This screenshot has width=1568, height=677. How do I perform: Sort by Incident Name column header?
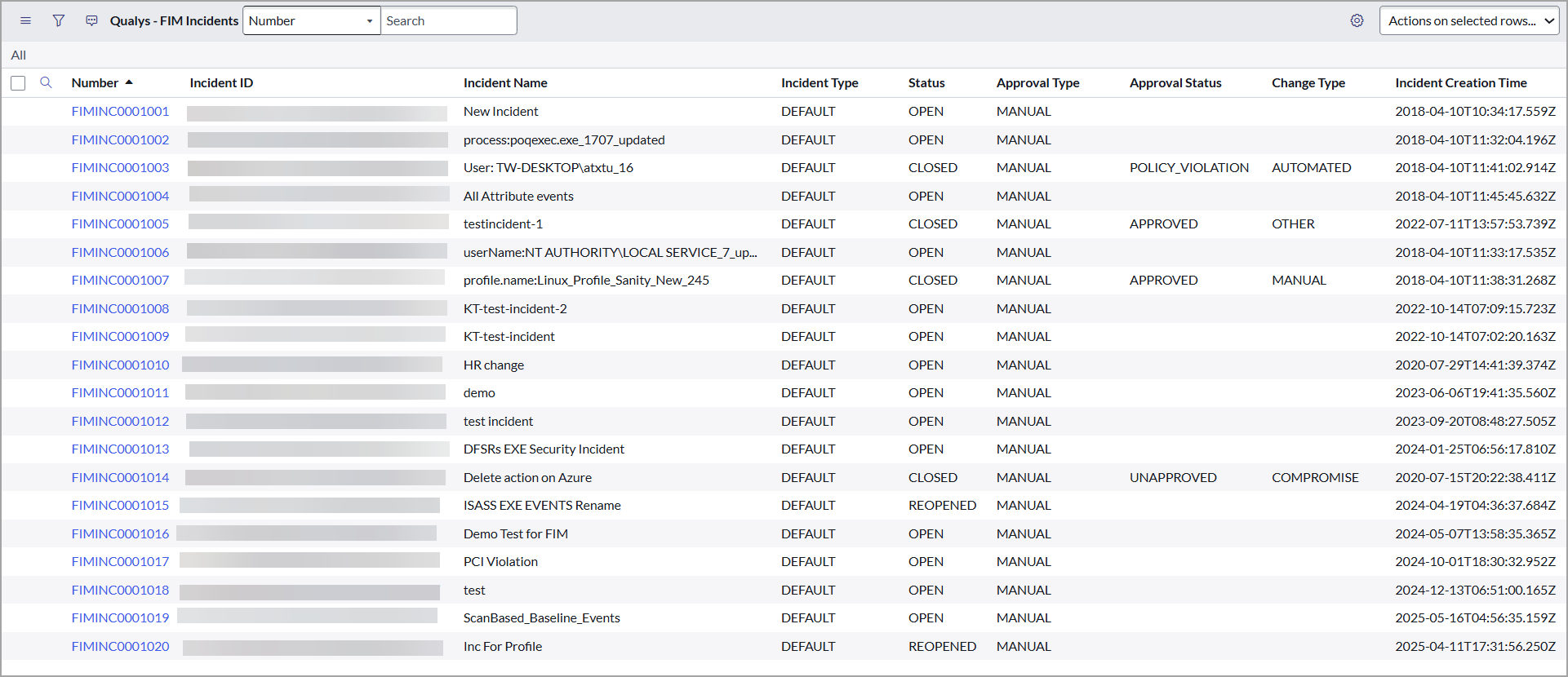505,83
